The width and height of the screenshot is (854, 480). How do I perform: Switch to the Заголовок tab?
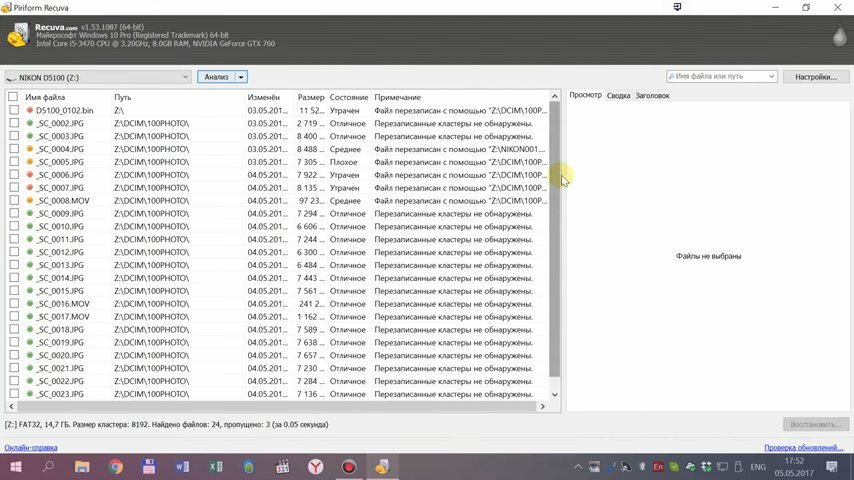point(652,95)
